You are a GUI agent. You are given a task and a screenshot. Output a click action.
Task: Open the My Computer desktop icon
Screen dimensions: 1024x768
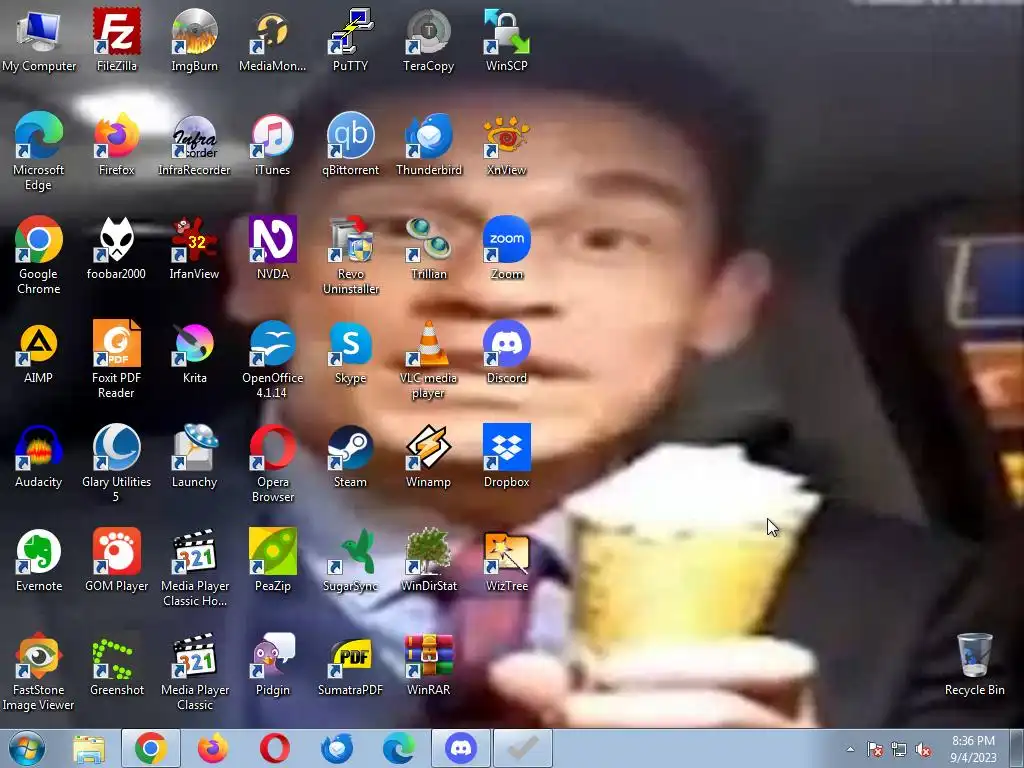point(39,39)
